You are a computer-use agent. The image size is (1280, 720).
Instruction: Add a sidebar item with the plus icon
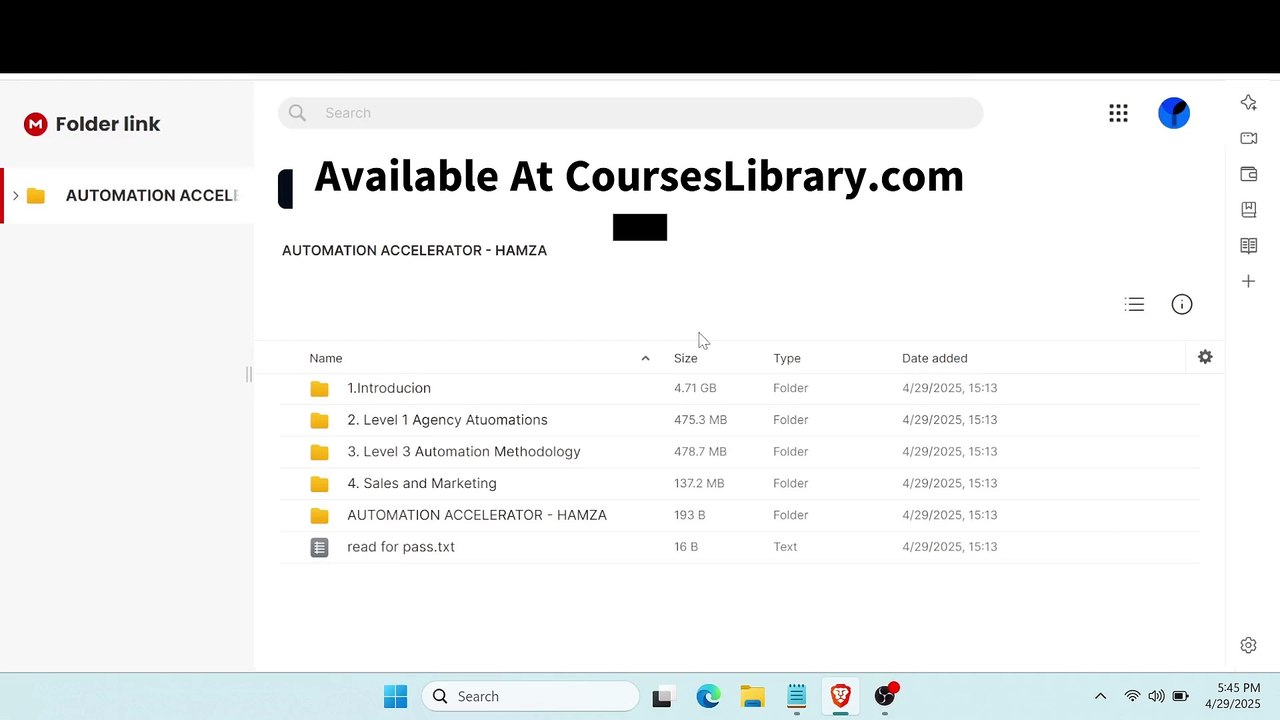1248,282
